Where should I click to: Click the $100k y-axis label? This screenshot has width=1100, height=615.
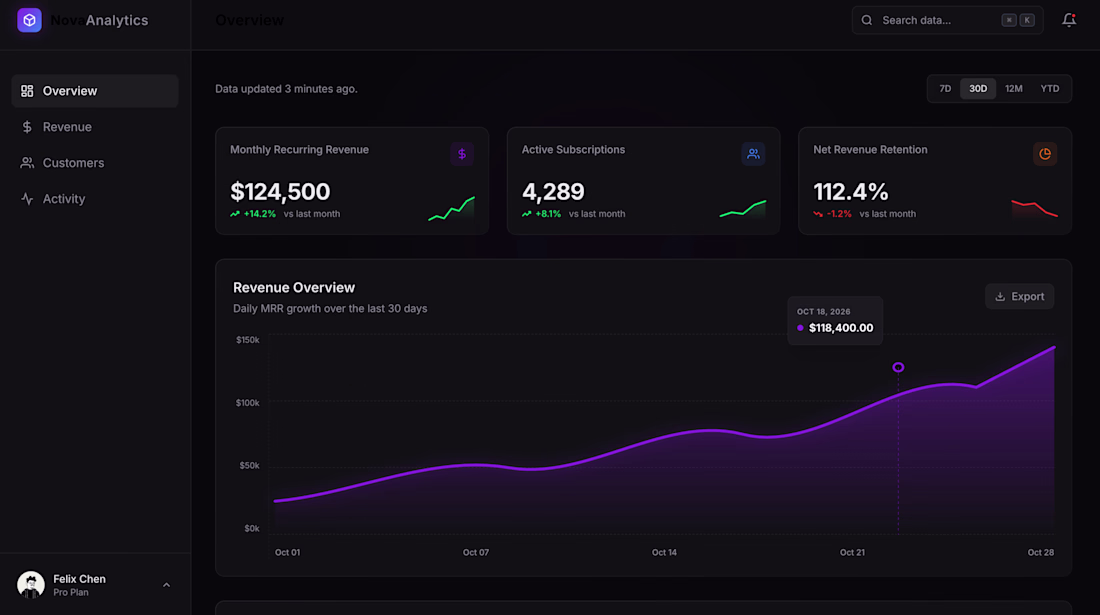point(248,403)
